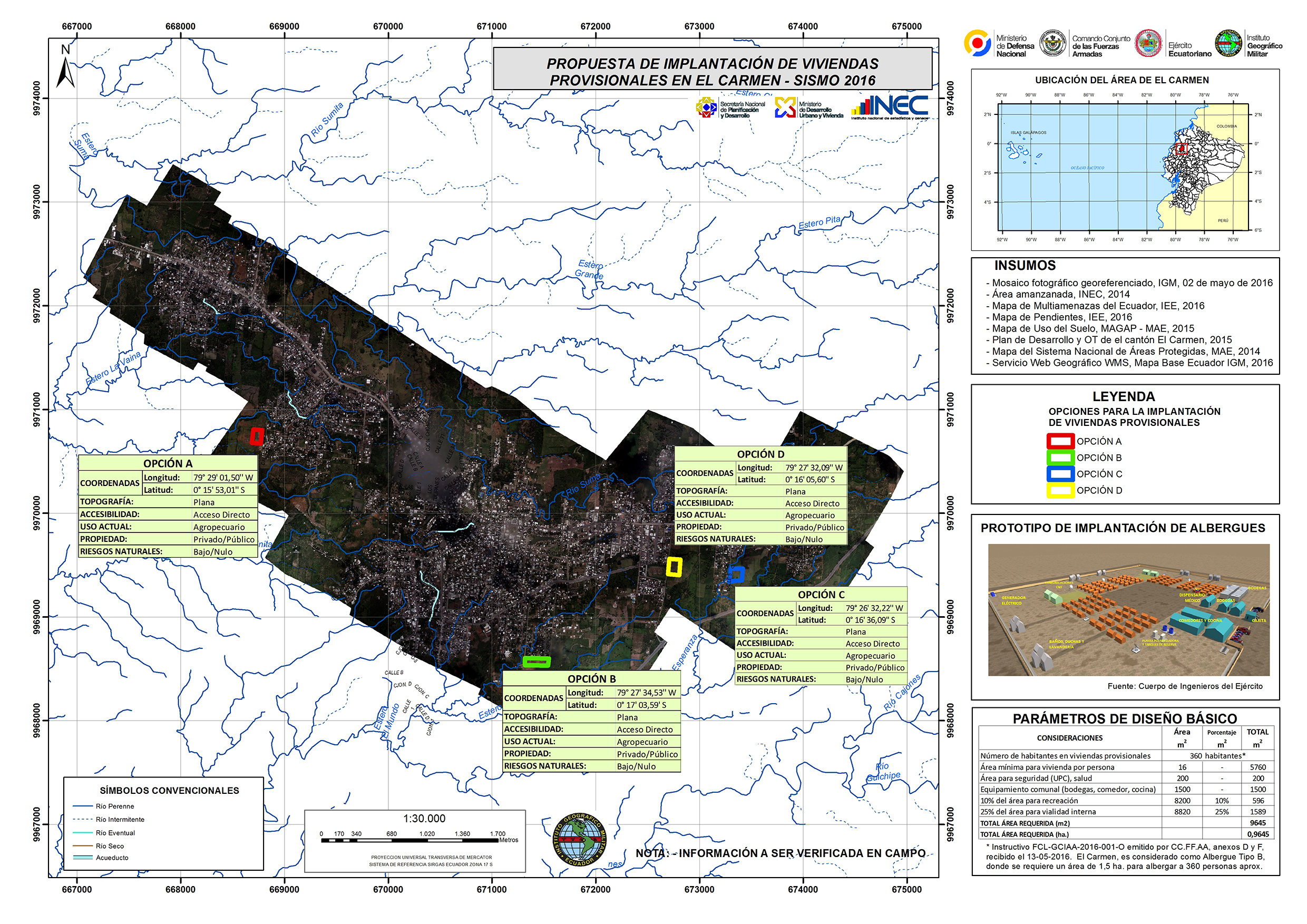The height and width of the screenshot is (924, 1307).
Task: Click the Ministerio de Desarrollo Urbano logo
Action: (x=785, y=107)
